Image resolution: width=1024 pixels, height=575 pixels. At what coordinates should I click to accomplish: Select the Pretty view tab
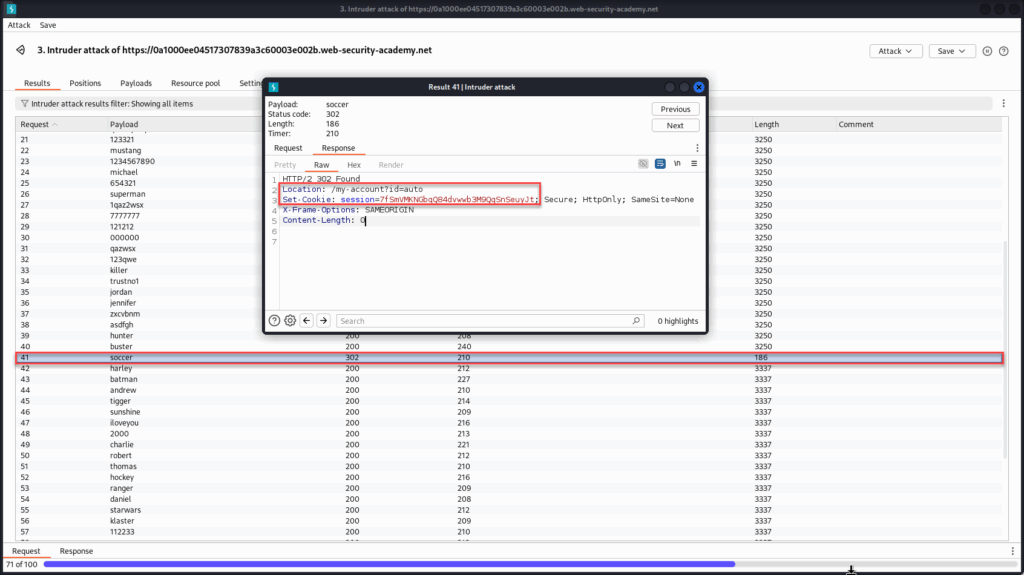click(285, 165)
